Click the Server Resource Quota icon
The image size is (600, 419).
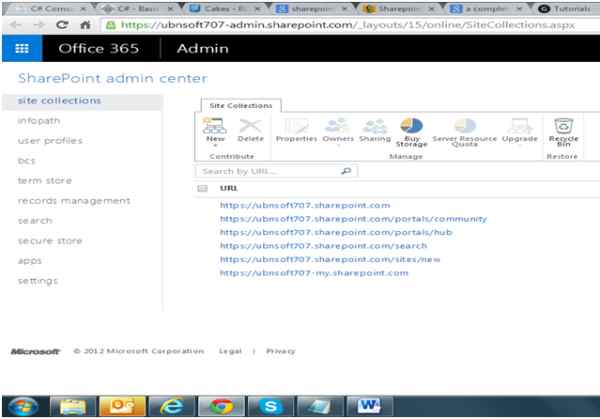[x=465, y=126]
